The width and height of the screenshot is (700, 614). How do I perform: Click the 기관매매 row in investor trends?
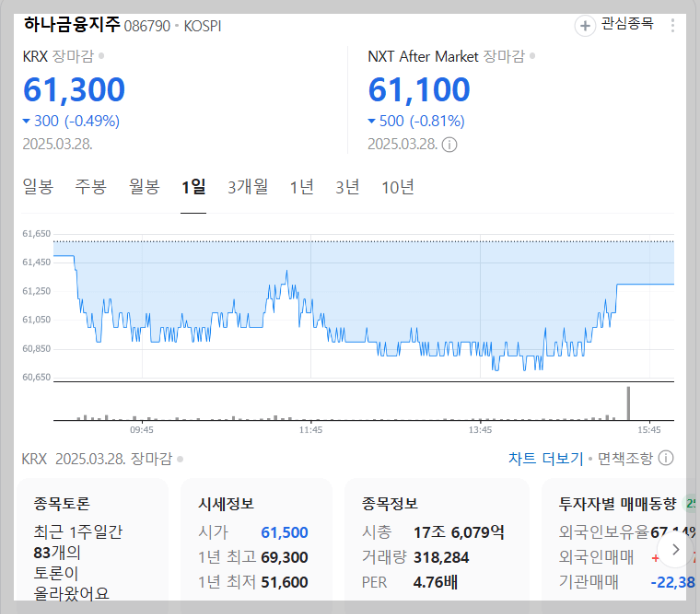(x=626, y=582)
